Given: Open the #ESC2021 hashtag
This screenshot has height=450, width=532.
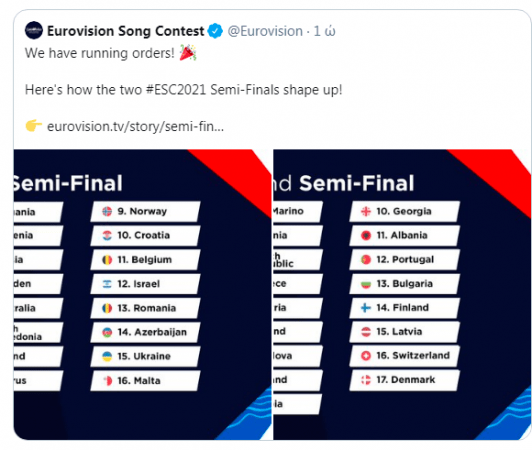Looking at the screenshot, I should click(x=176, y=90).
